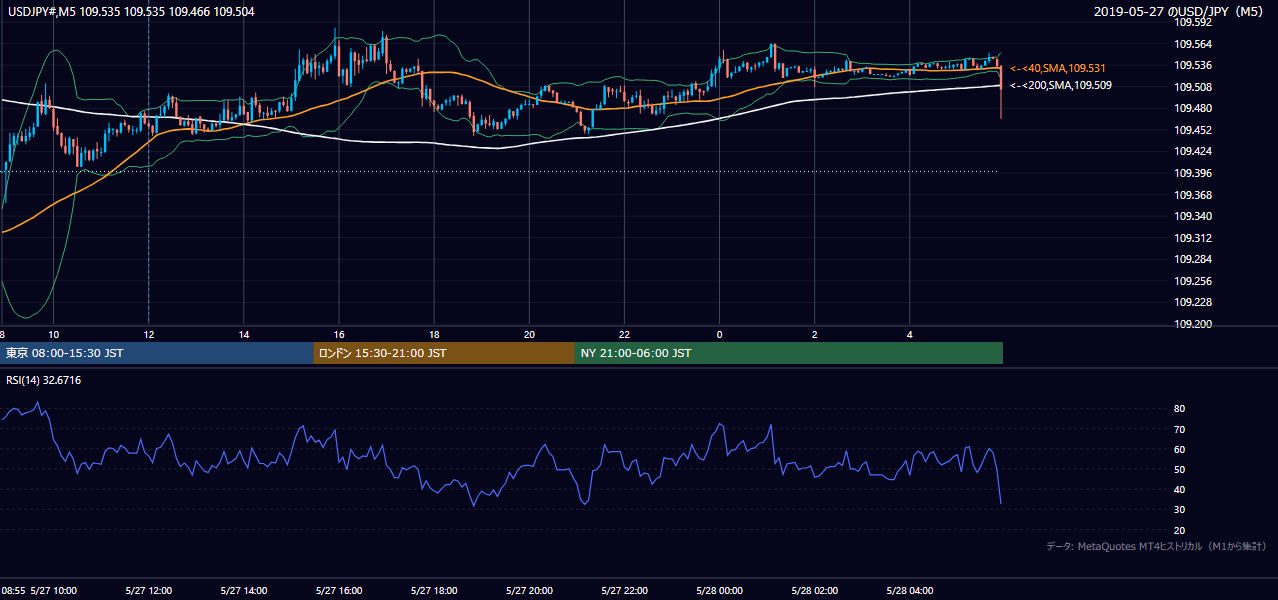The width and height of the screenshot is (1278, 600).
Task: Click price axis label 109.592
Action: (1193, 22)
